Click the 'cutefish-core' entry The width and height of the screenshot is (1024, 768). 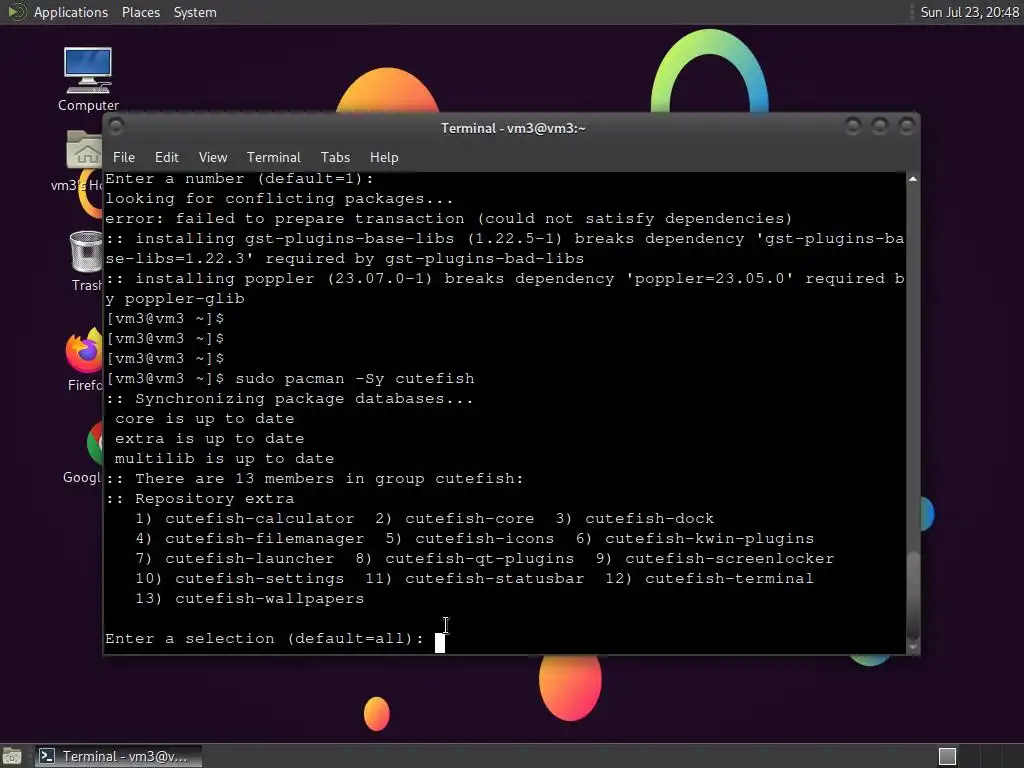tap(470, 519)
